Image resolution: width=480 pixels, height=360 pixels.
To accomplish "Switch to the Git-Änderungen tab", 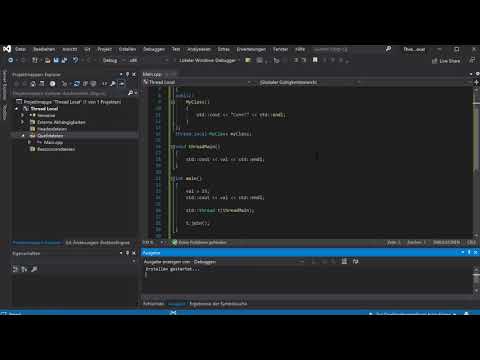I will coord(97,243).
